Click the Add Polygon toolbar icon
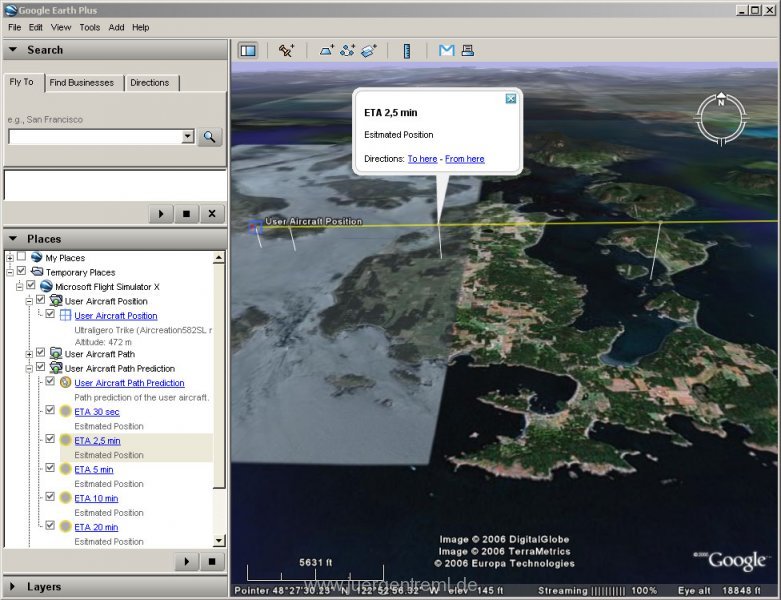This screenshot has width=781, height=600. (327, 50)
